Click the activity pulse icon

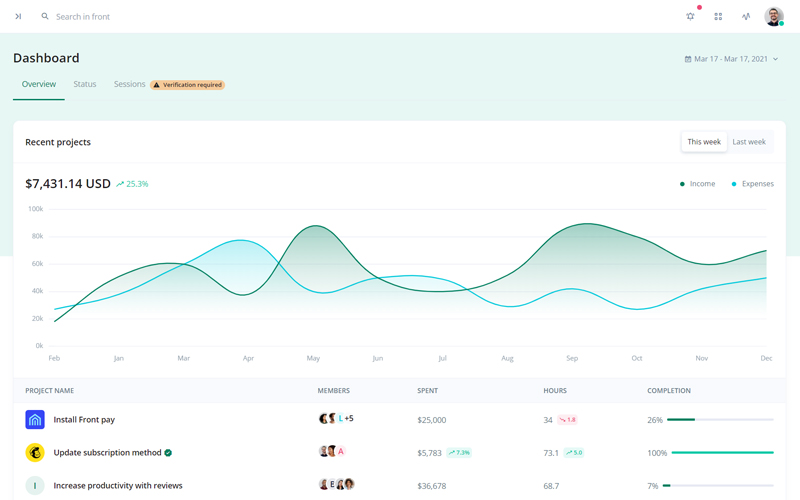click(746, 17)
